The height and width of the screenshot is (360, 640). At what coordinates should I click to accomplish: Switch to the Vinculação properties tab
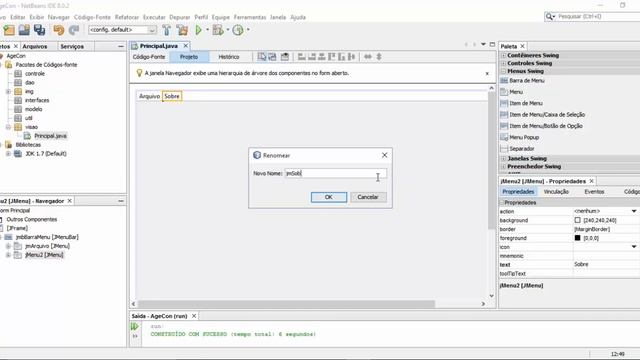coord(556,192)
